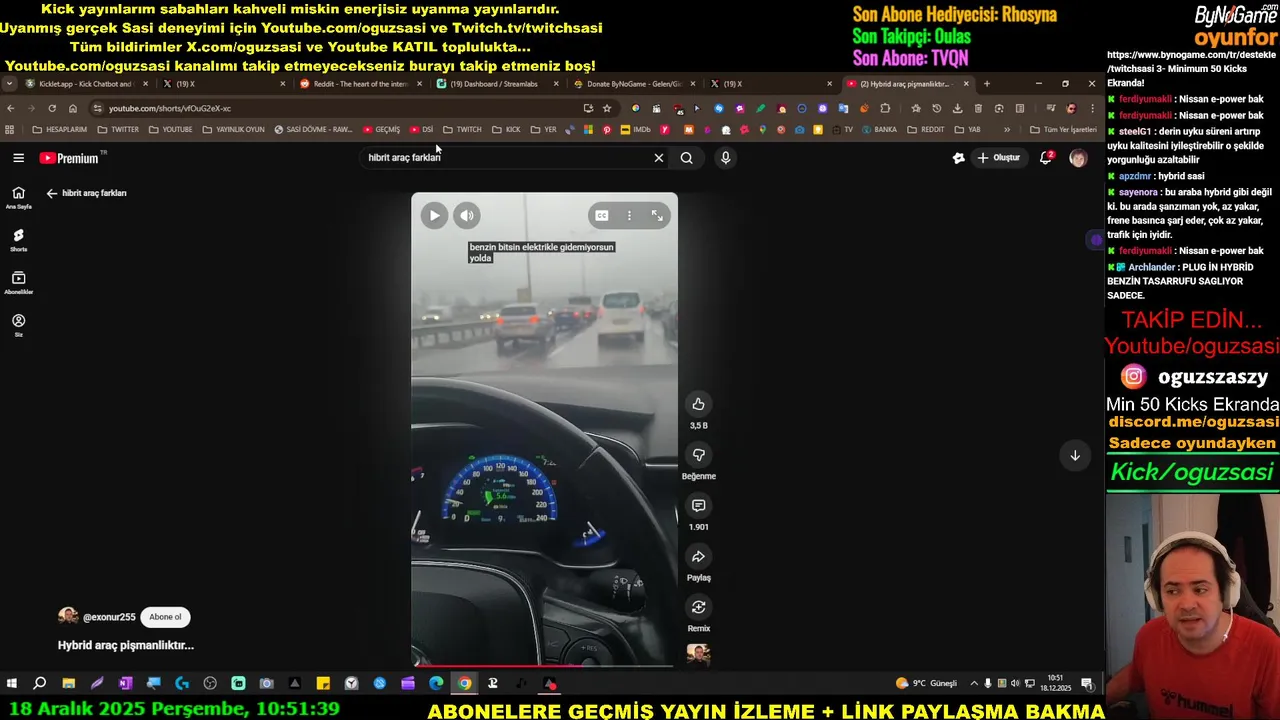Viewport: 1280px width, 720px height.
Task: Open the TWITCH bookmarks folder
Action: click(x=462, y=130)
